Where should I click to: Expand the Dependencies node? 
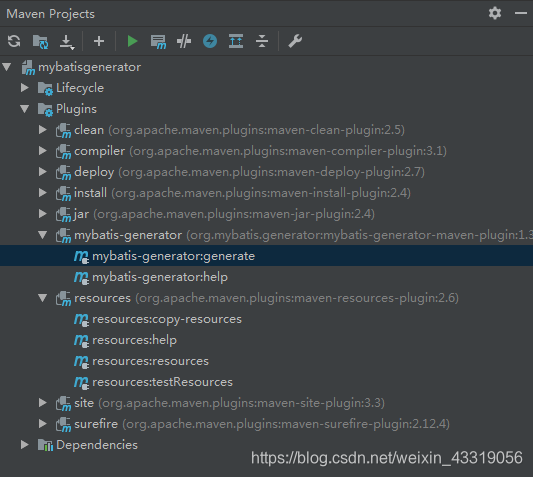pyautogui.click(x=24, y=445)
